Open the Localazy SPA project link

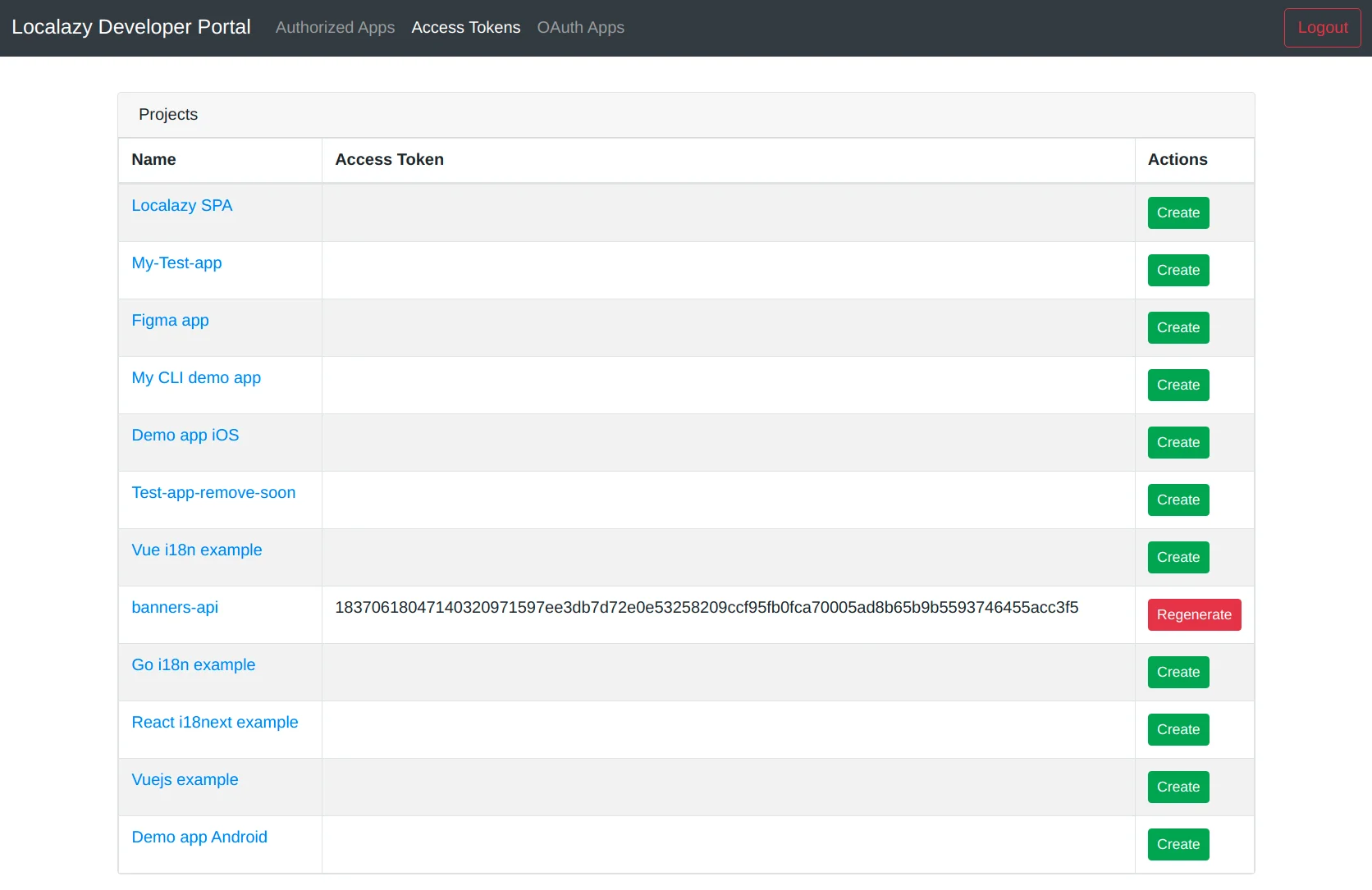[x=181, y=206]
